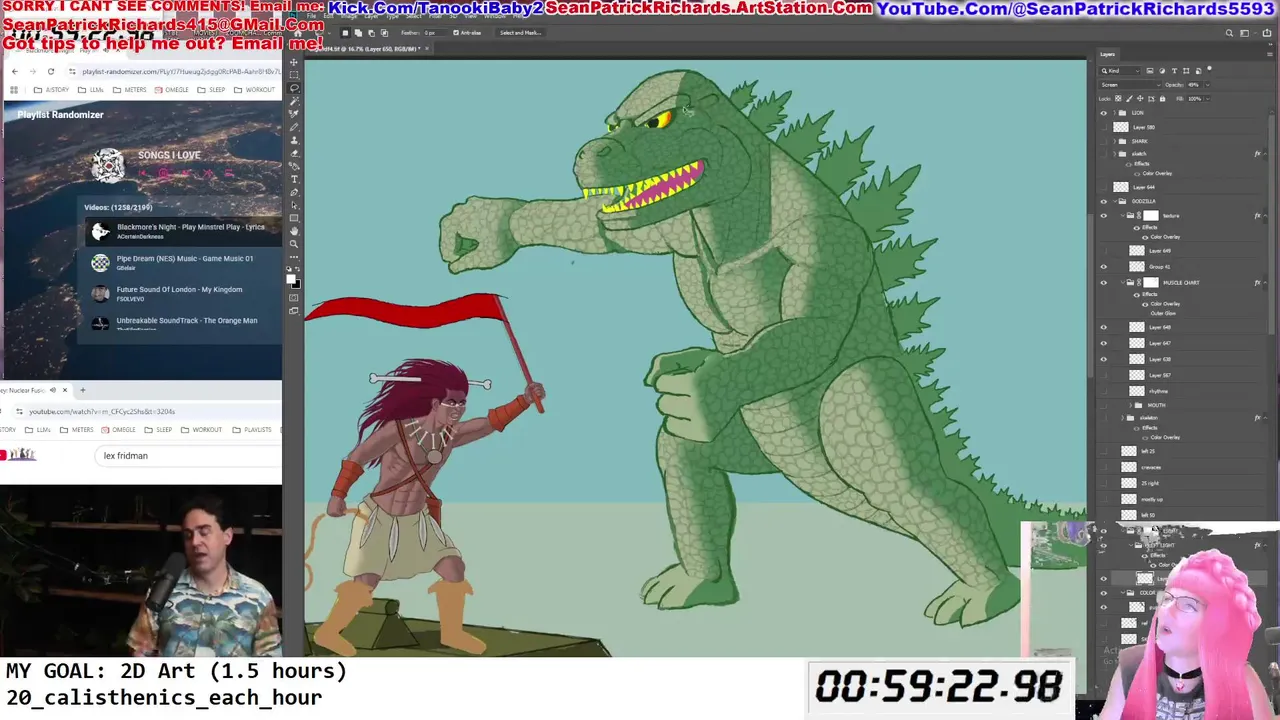The height and width of the screenshot is (720, 1280).
Task: Select the Magic Wand tool
Action: click(294, 100)
